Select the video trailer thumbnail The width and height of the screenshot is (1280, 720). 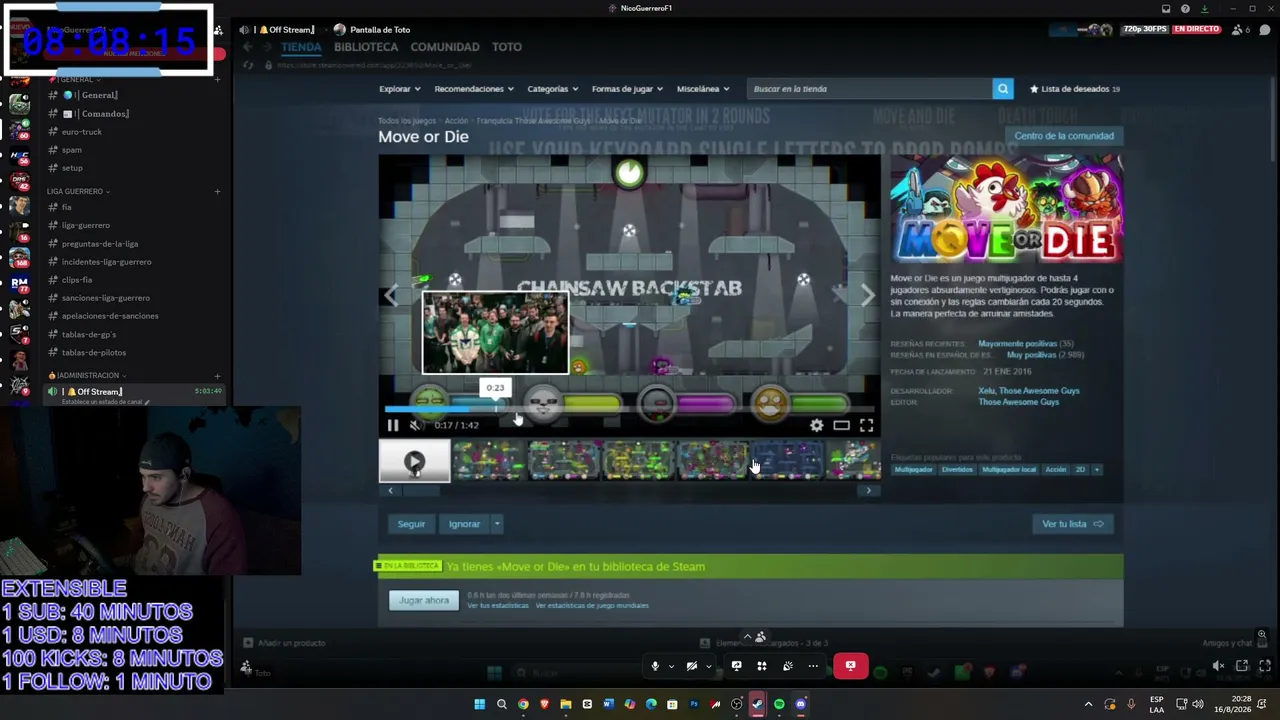(x=414, y=462)
